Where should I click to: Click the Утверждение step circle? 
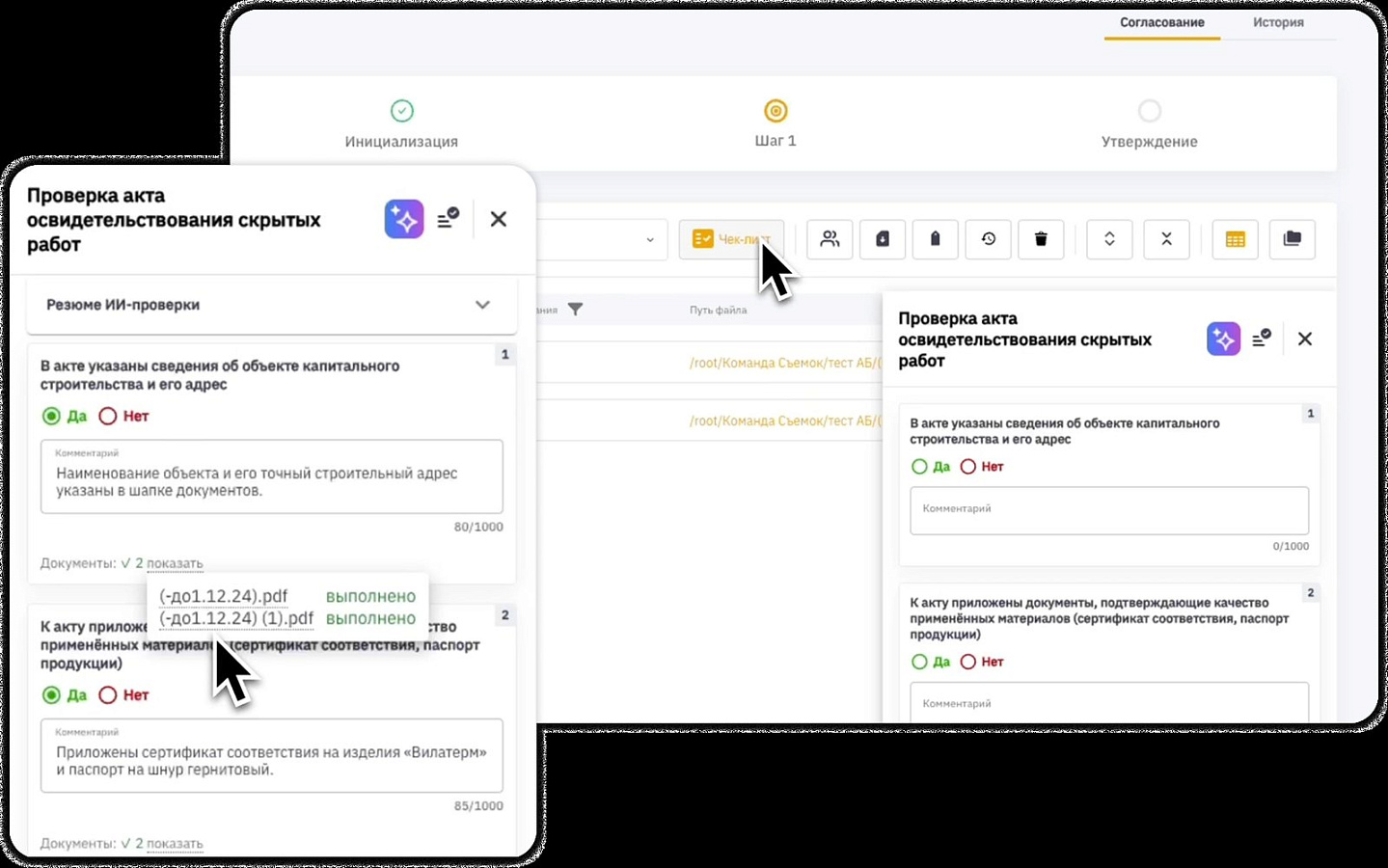[x=1150, y=111]
